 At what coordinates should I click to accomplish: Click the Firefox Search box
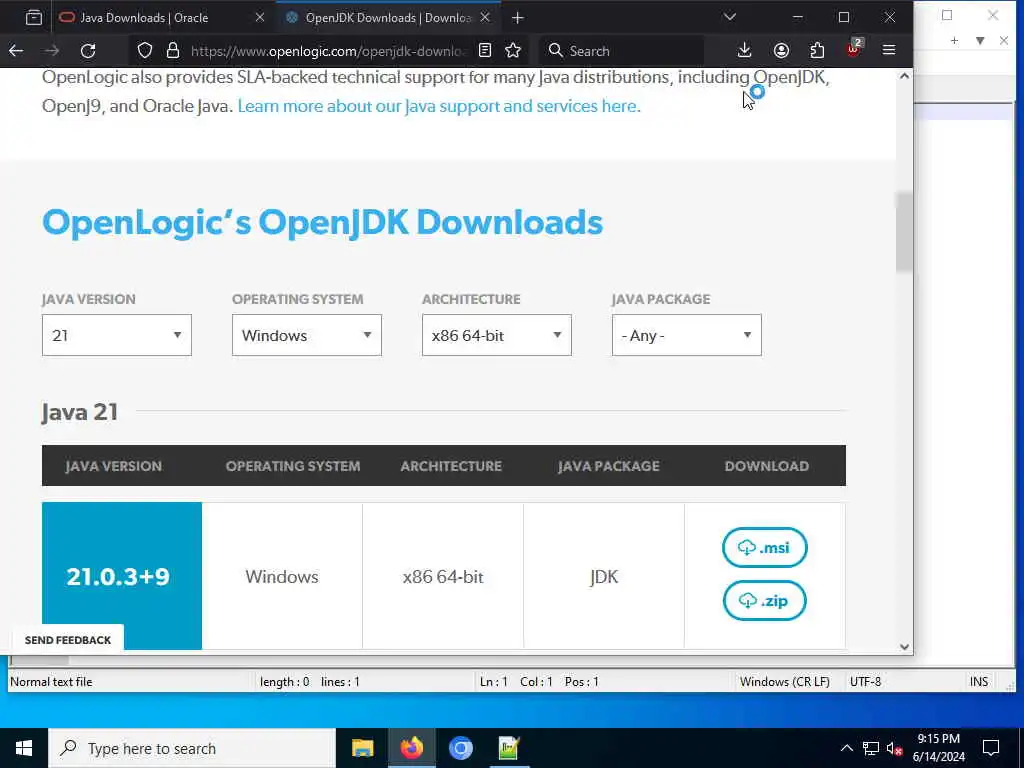point(622,51)
